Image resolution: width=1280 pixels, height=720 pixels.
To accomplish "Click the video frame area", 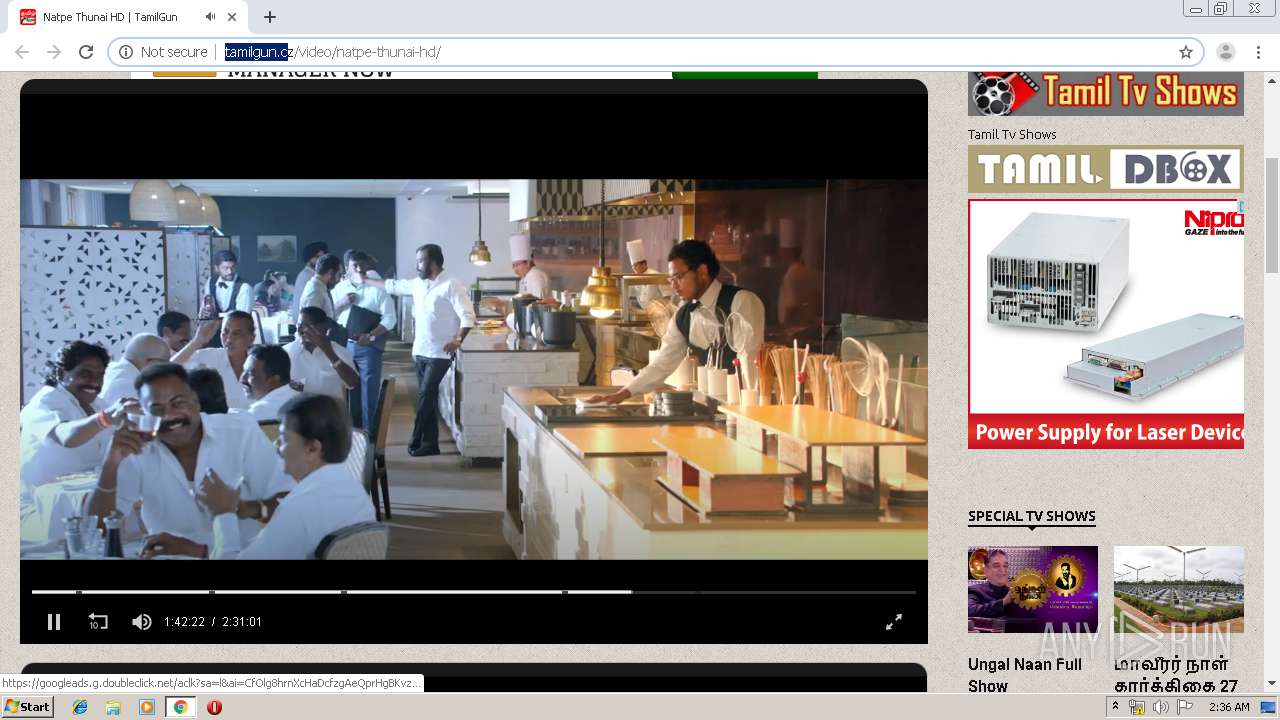I will (x=474, y=369).
